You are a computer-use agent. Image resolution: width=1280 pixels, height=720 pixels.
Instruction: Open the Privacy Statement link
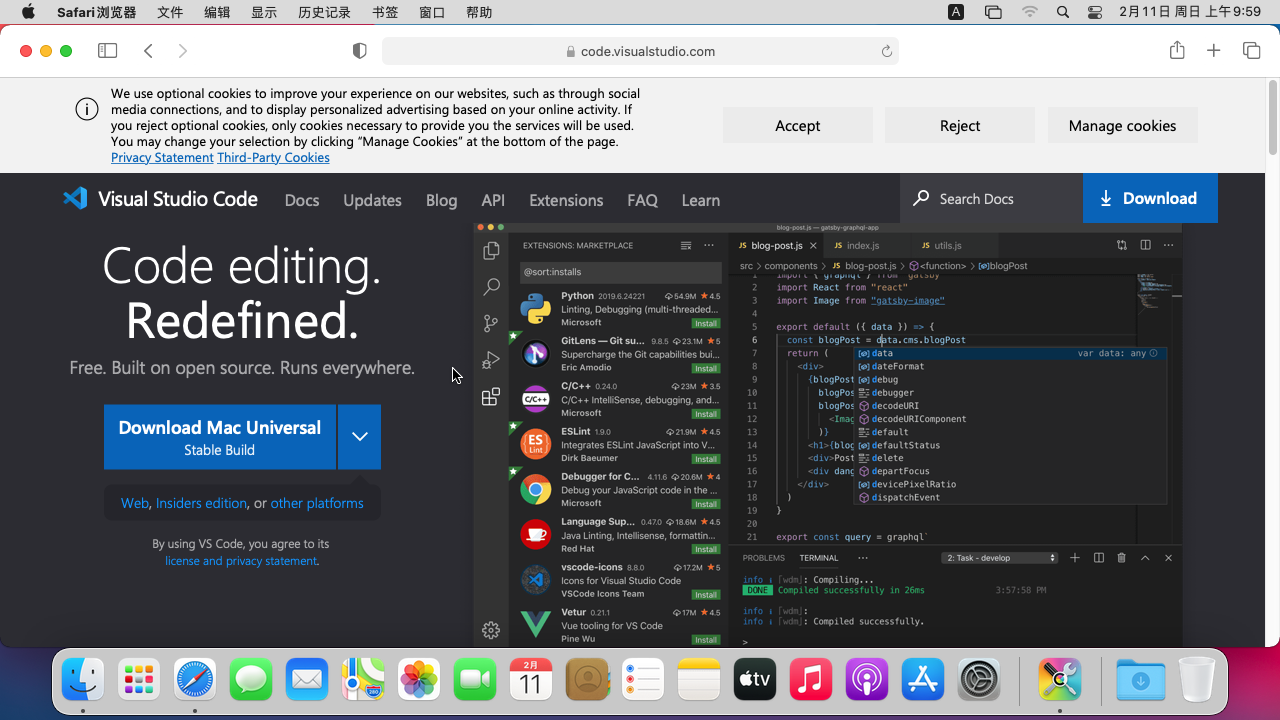coord(162,158)
